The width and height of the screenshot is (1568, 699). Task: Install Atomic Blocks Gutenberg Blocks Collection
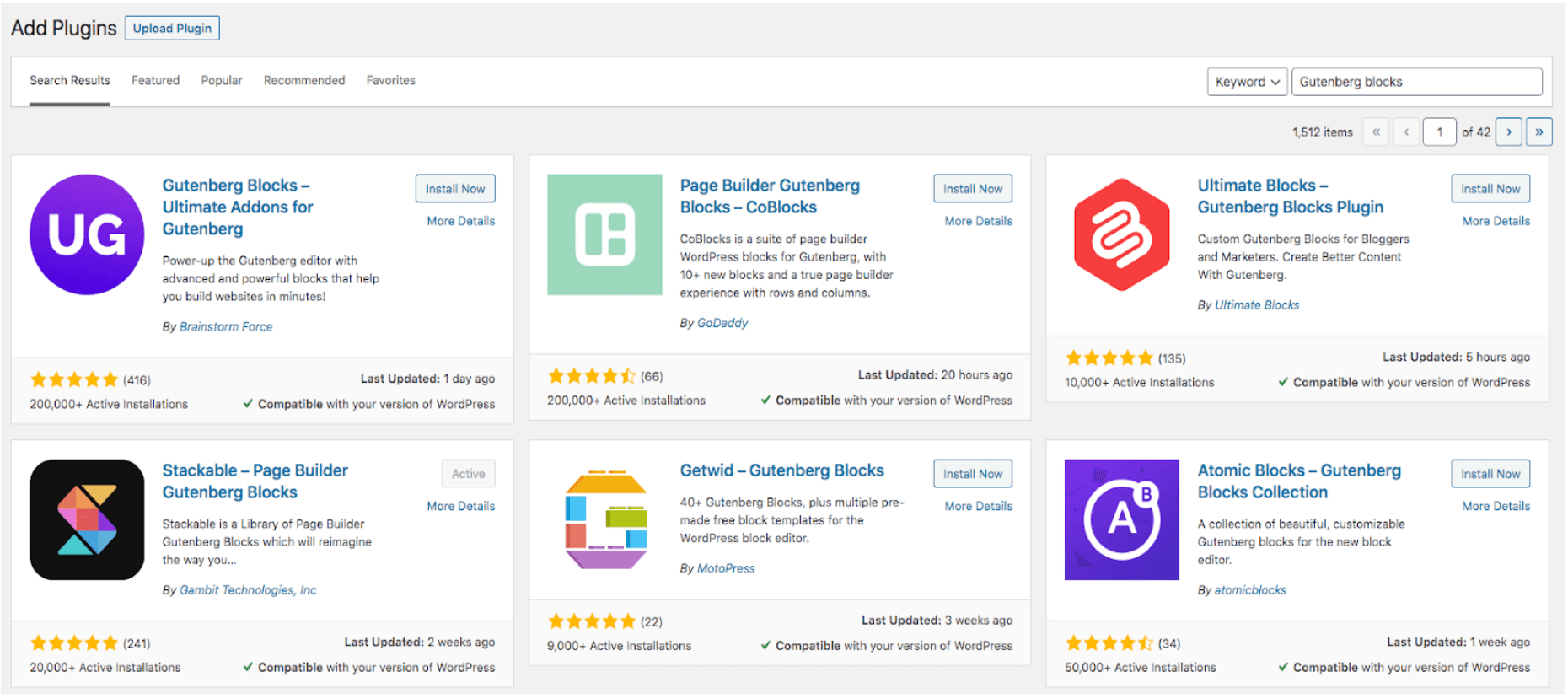pyautogui.click(x=1490, y=474)
